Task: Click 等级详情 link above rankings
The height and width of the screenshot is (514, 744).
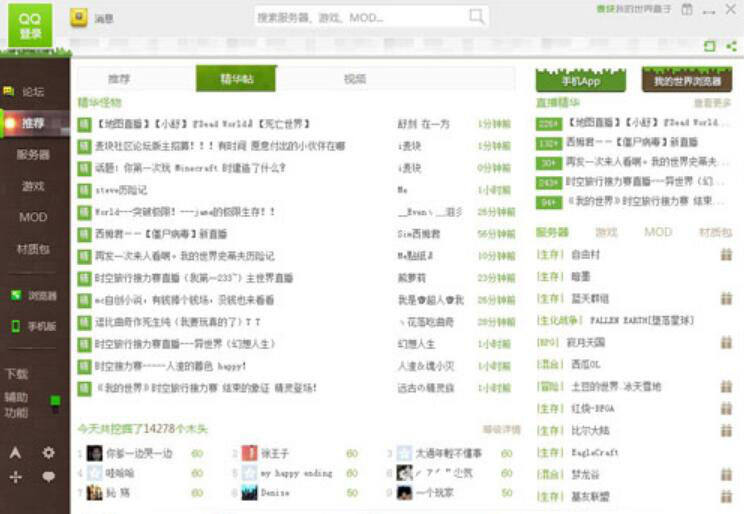Action: [502, 429]
